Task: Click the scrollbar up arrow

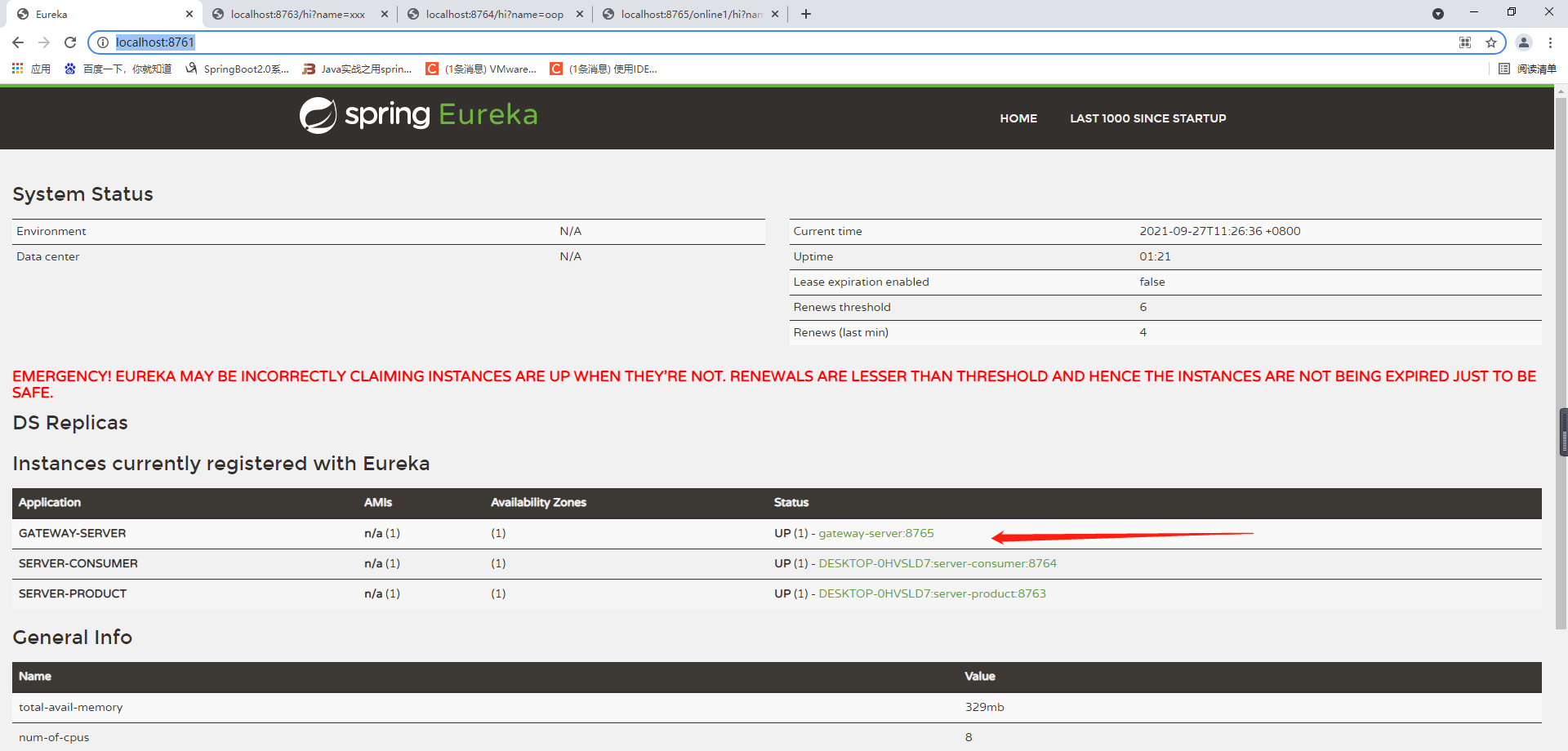Action: [x=1561, y=91]
